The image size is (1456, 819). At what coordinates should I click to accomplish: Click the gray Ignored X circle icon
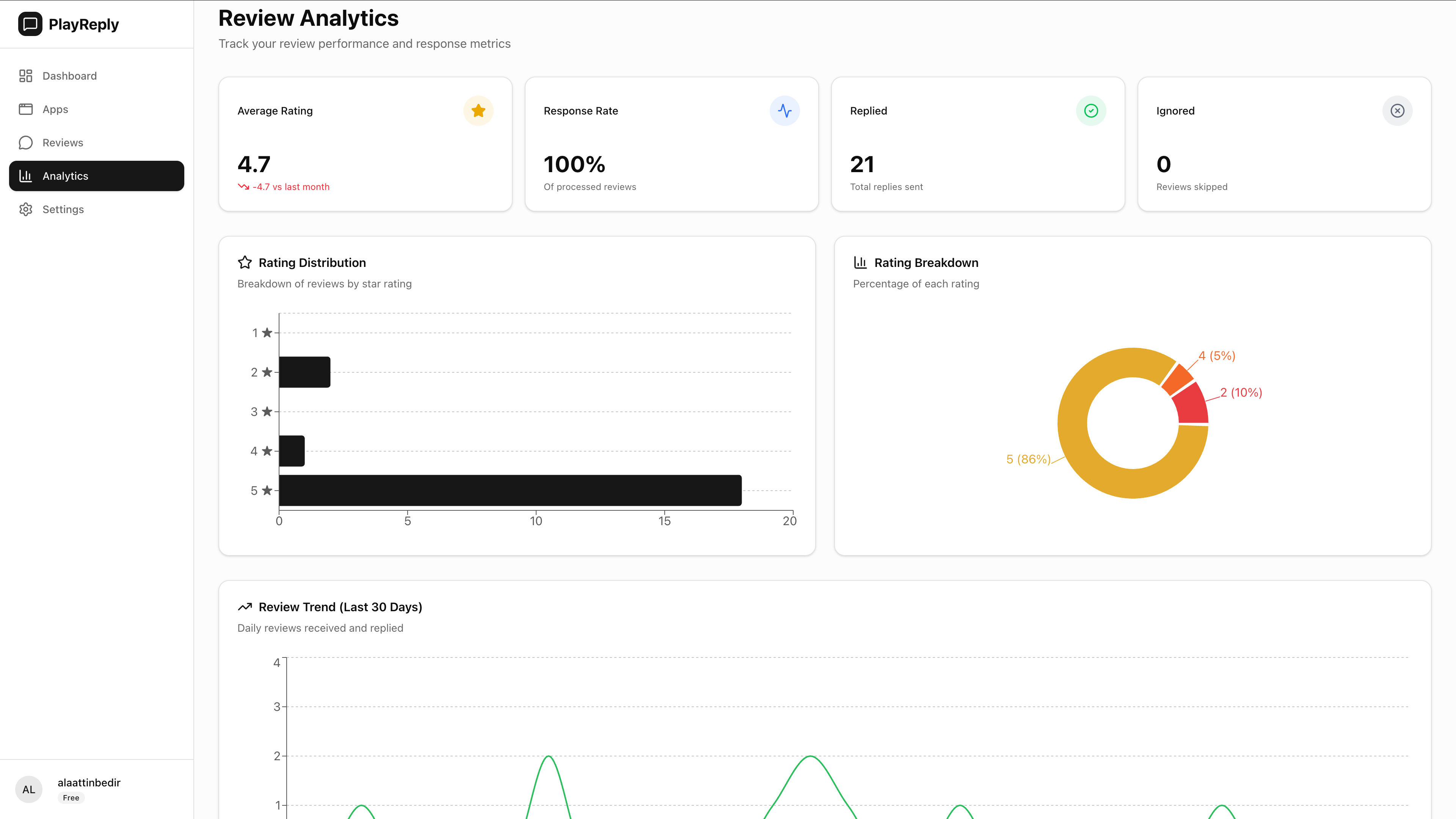coord(1397,111)
